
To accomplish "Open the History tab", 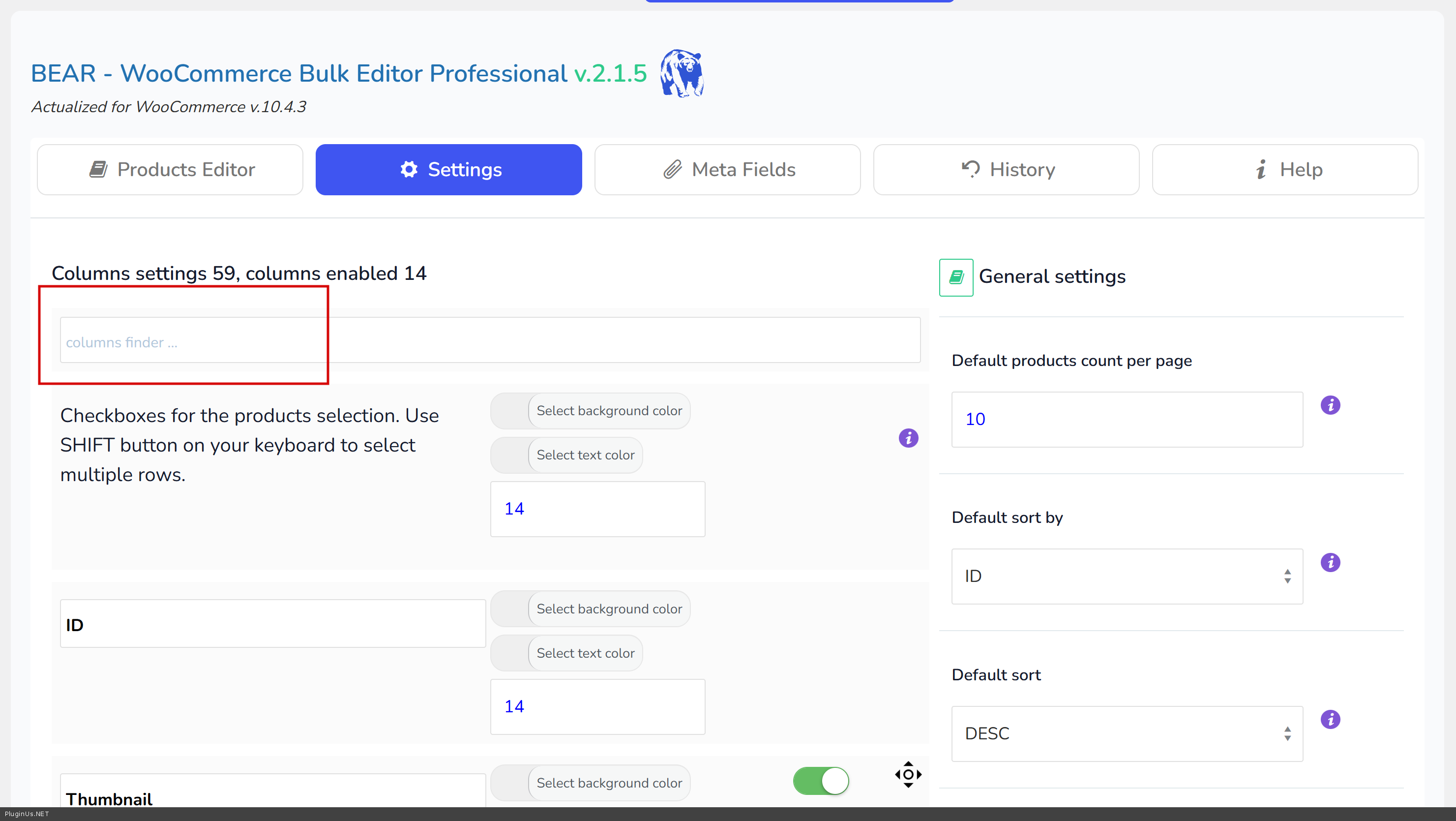I will [1006, 170].
